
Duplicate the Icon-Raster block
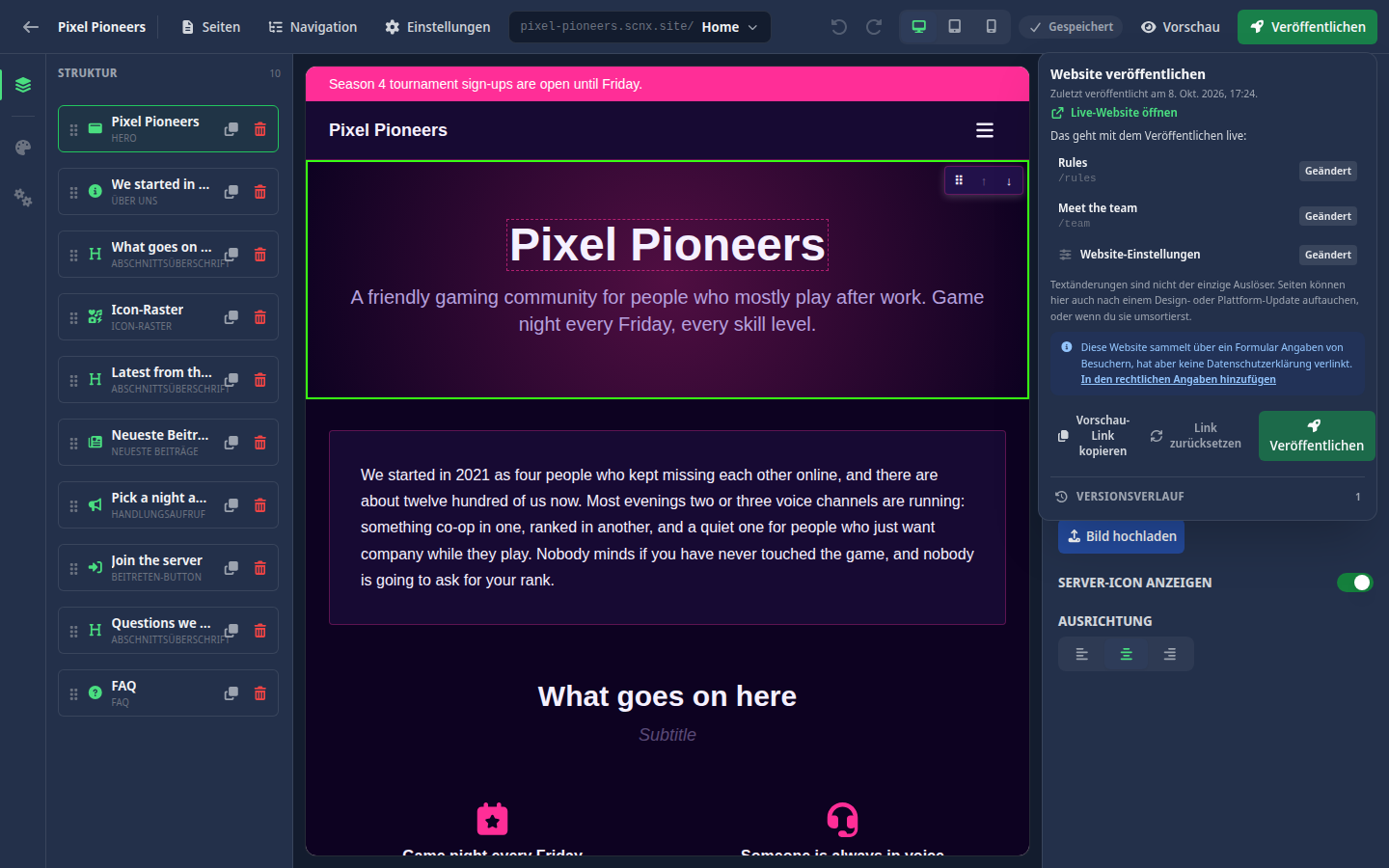pyautogui.click(x=231, y=317)
